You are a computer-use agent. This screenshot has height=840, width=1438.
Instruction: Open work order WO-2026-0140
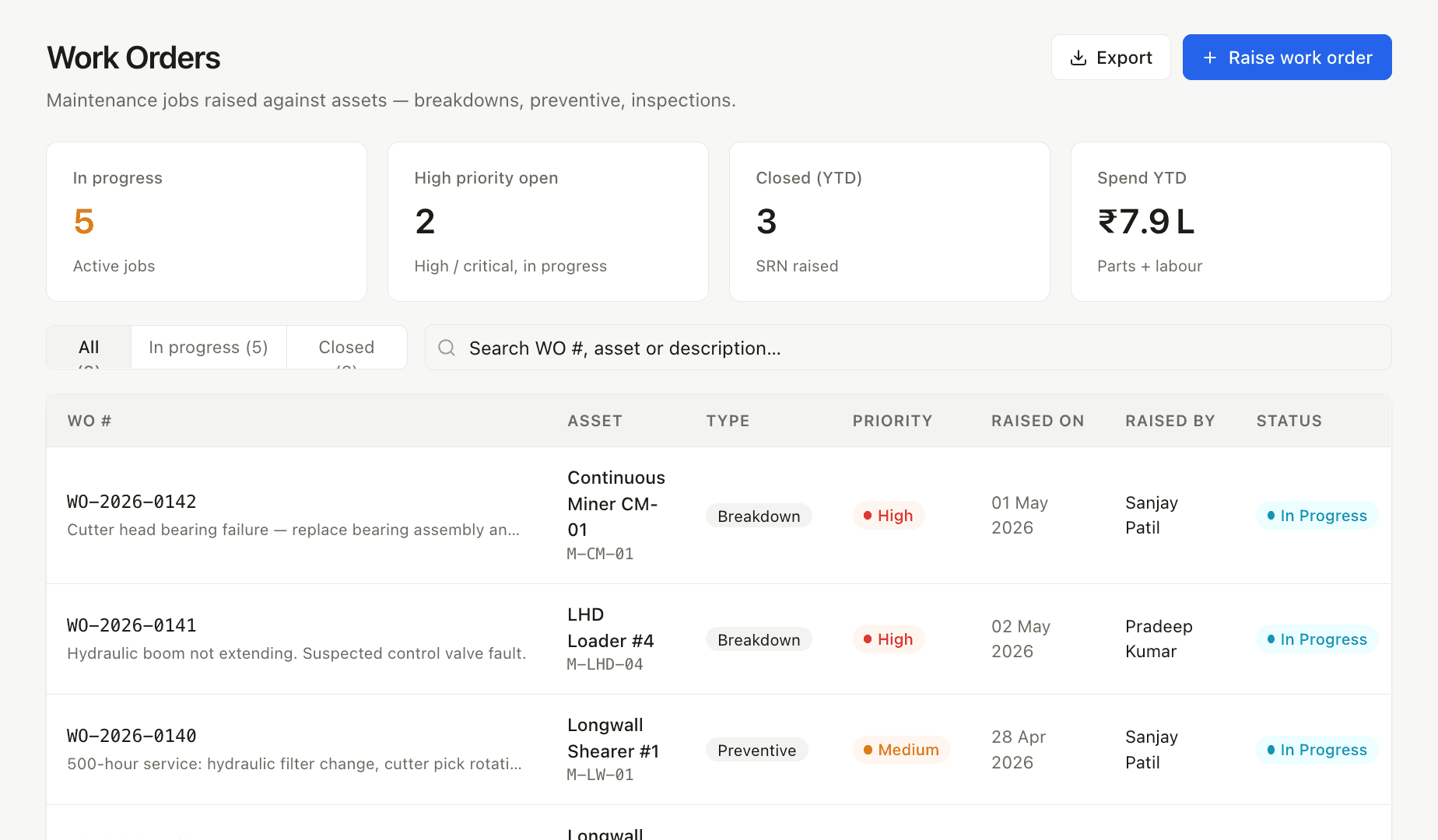[132, 736]
